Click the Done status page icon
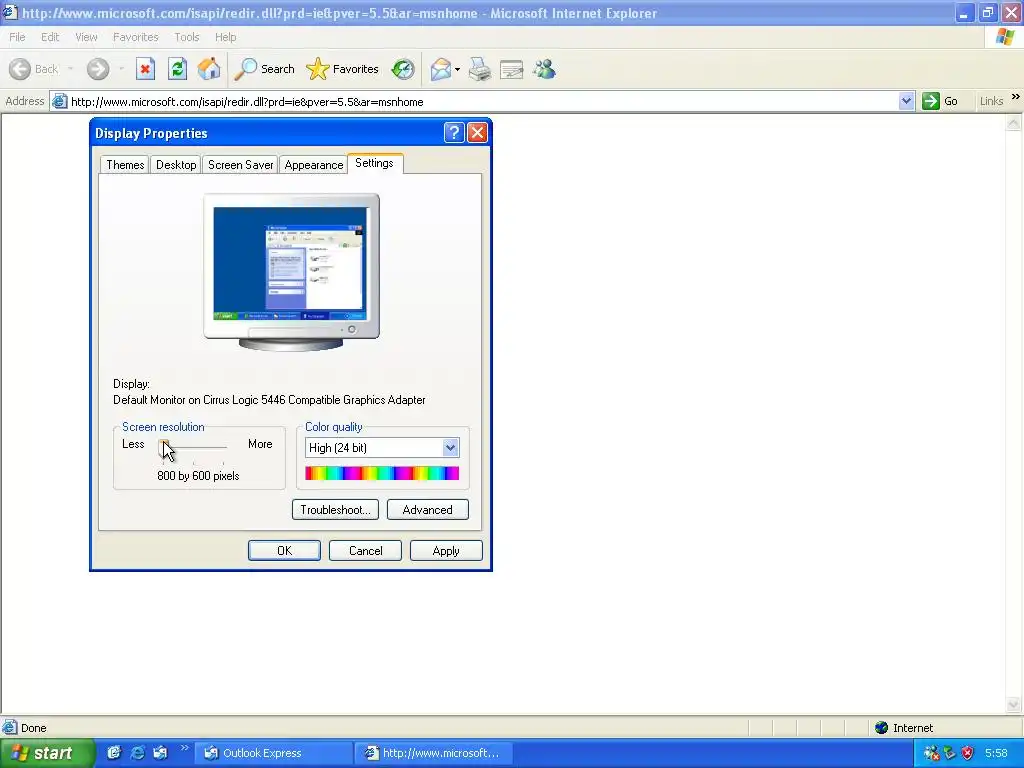Screen dimensions: 1024x768 tap(9, 728)
